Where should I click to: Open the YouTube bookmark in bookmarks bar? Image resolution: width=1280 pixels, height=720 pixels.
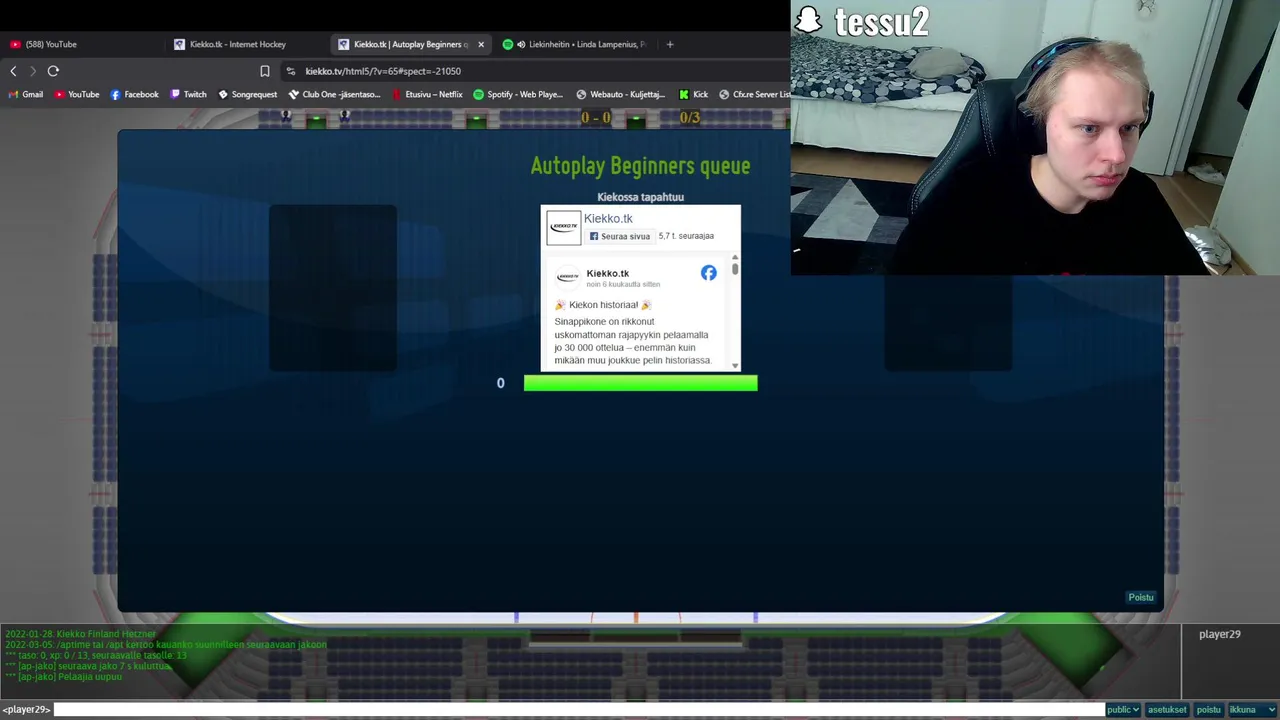(77, 94)
